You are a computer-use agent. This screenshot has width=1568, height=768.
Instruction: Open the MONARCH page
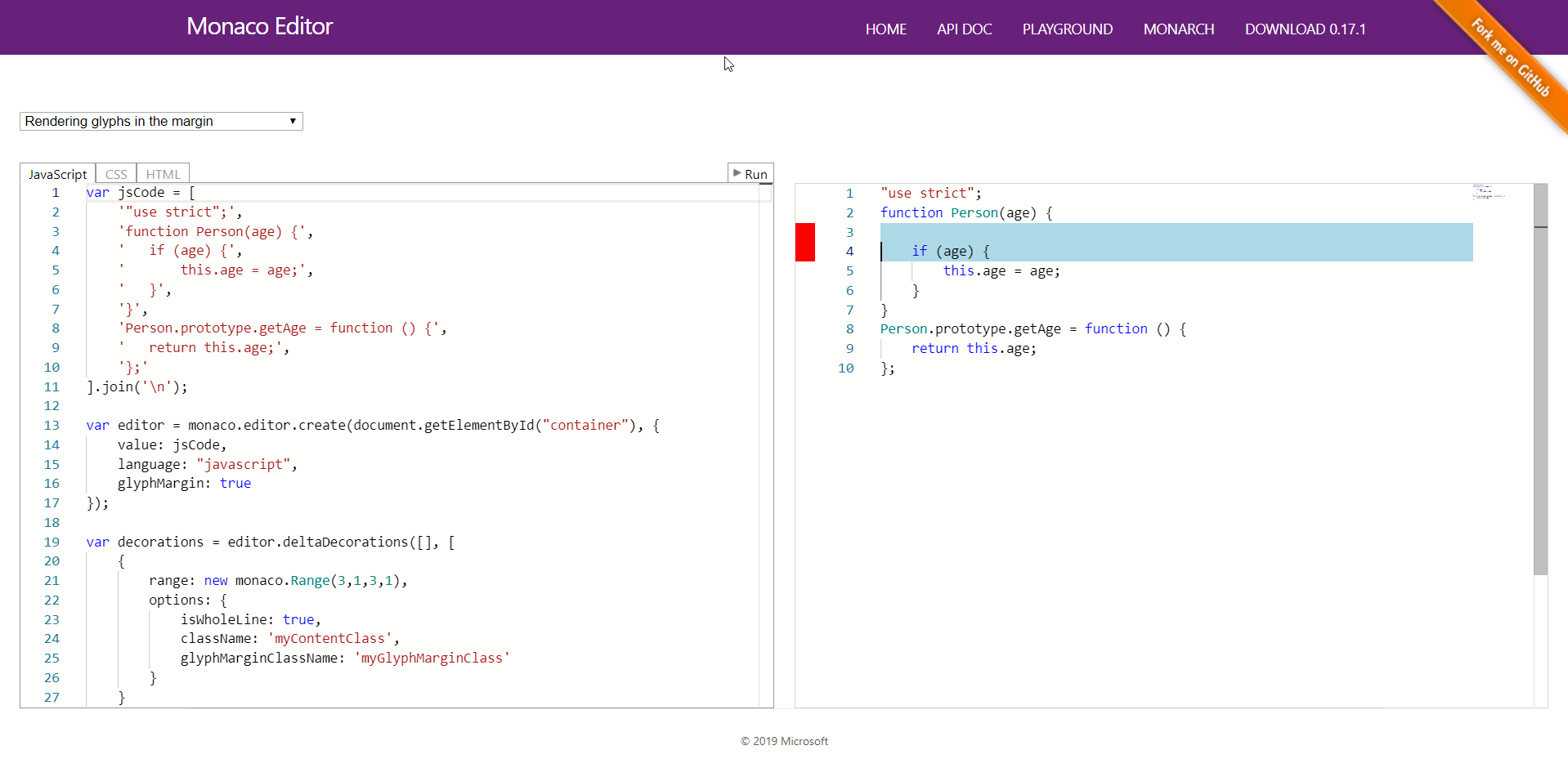(x=1179, y=29)
